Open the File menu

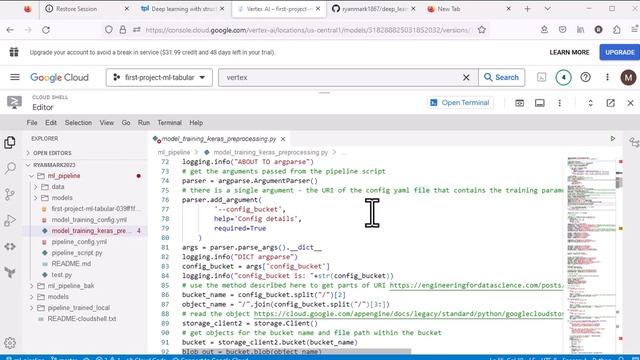coord(32,122)
